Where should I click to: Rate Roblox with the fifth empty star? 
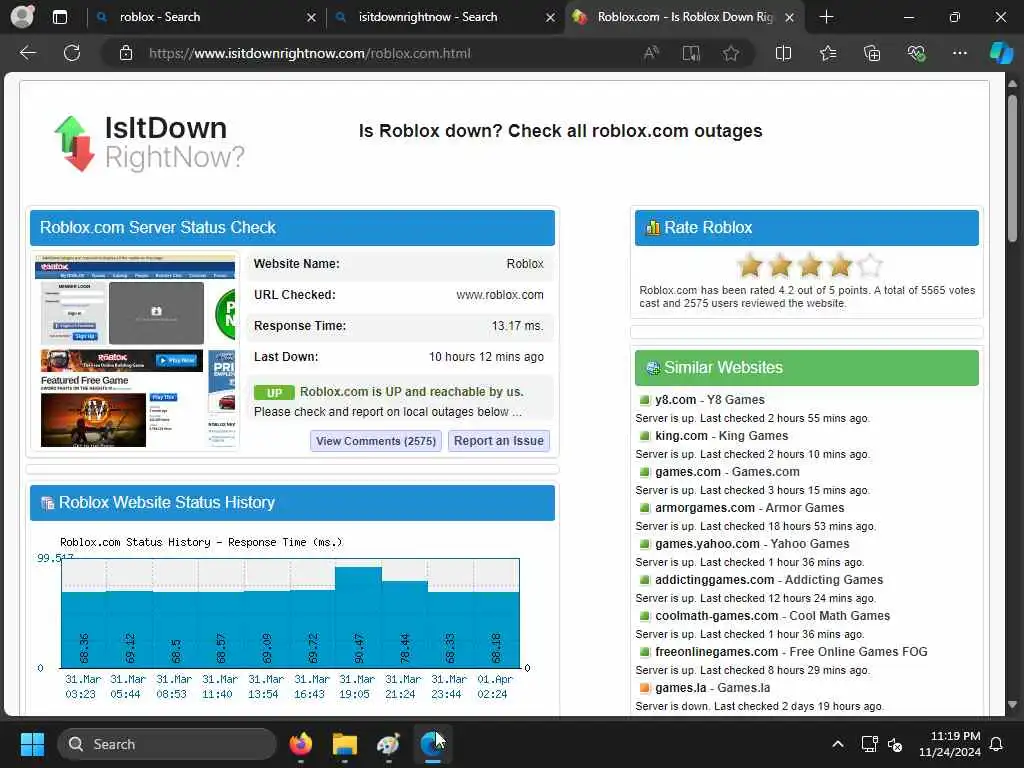click(870, 265)
